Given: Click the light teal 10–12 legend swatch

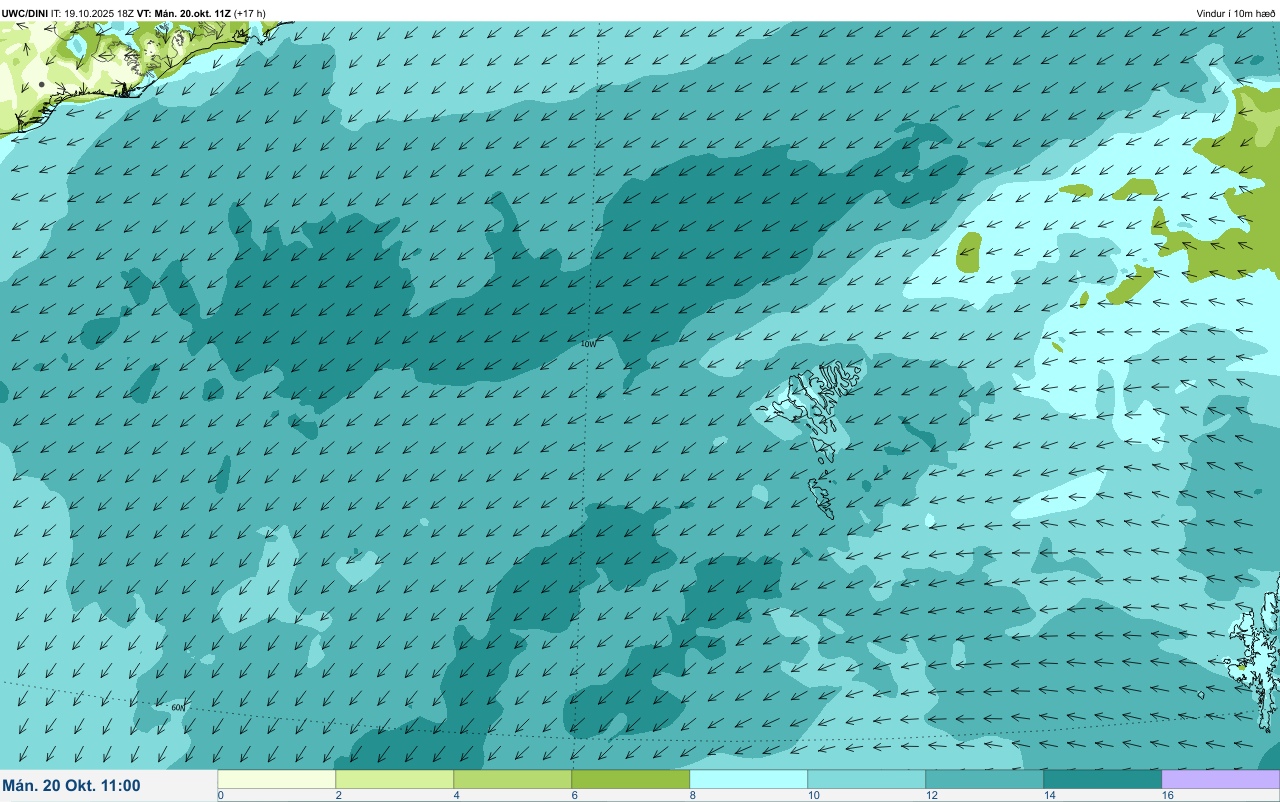Looking at the screenshot, I should click(x=867, y=779).
